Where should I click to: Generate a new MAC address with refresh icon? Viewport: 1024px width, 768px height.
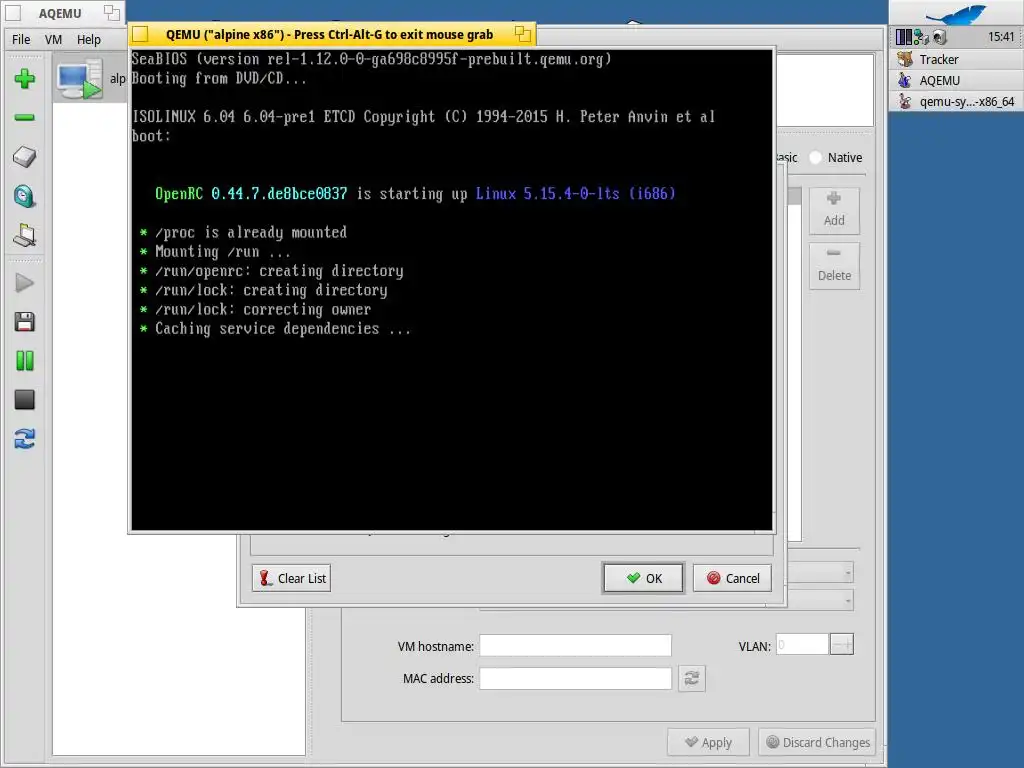click(x=692, y=678)
